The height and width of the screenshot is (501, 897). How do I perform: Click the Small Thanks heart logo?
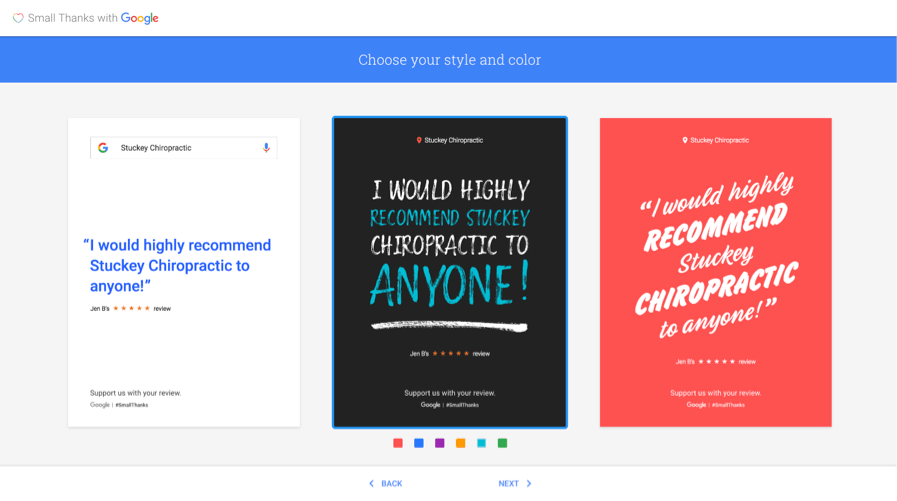pos(18,18)
